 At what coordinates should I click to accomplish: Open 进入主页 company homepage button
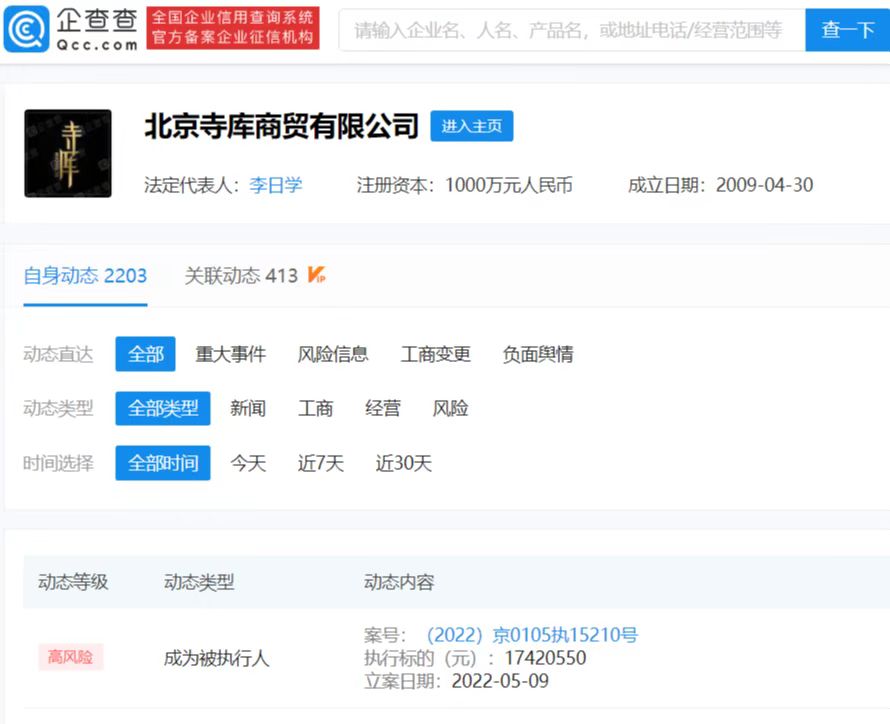click(472, 126)
